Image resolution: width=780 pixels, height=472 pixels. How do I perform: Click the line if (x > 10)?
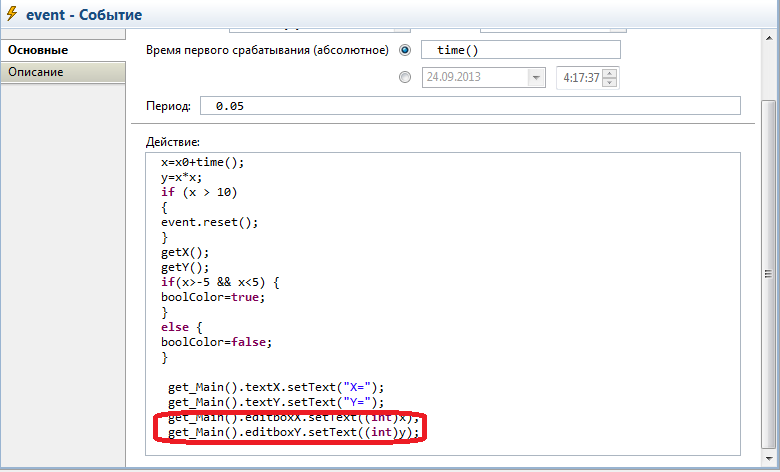199,192
